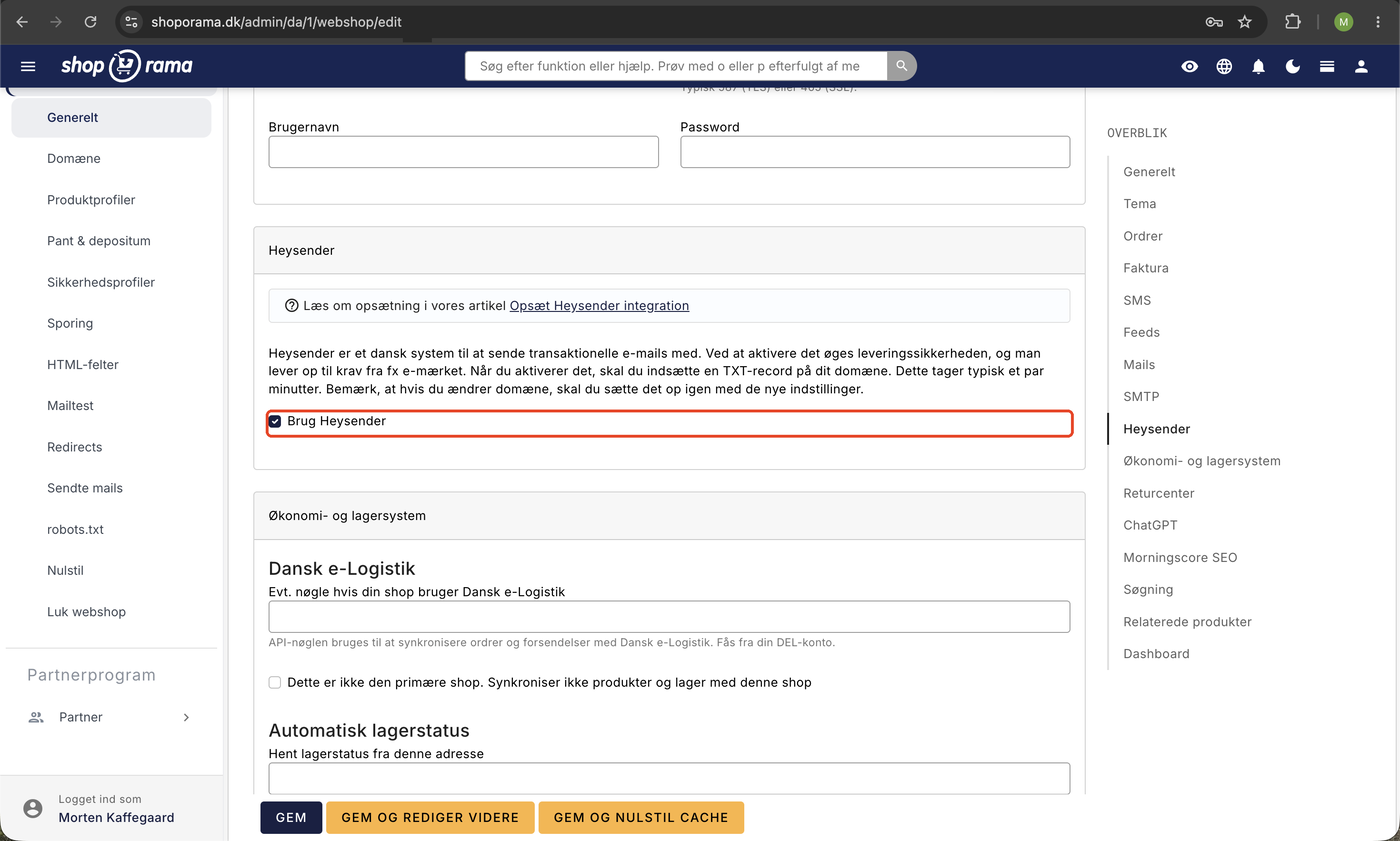Jump to Ordrer in Overblik
The height and width of the screenshot is (841, 1400).
[x=1143, y=236]
